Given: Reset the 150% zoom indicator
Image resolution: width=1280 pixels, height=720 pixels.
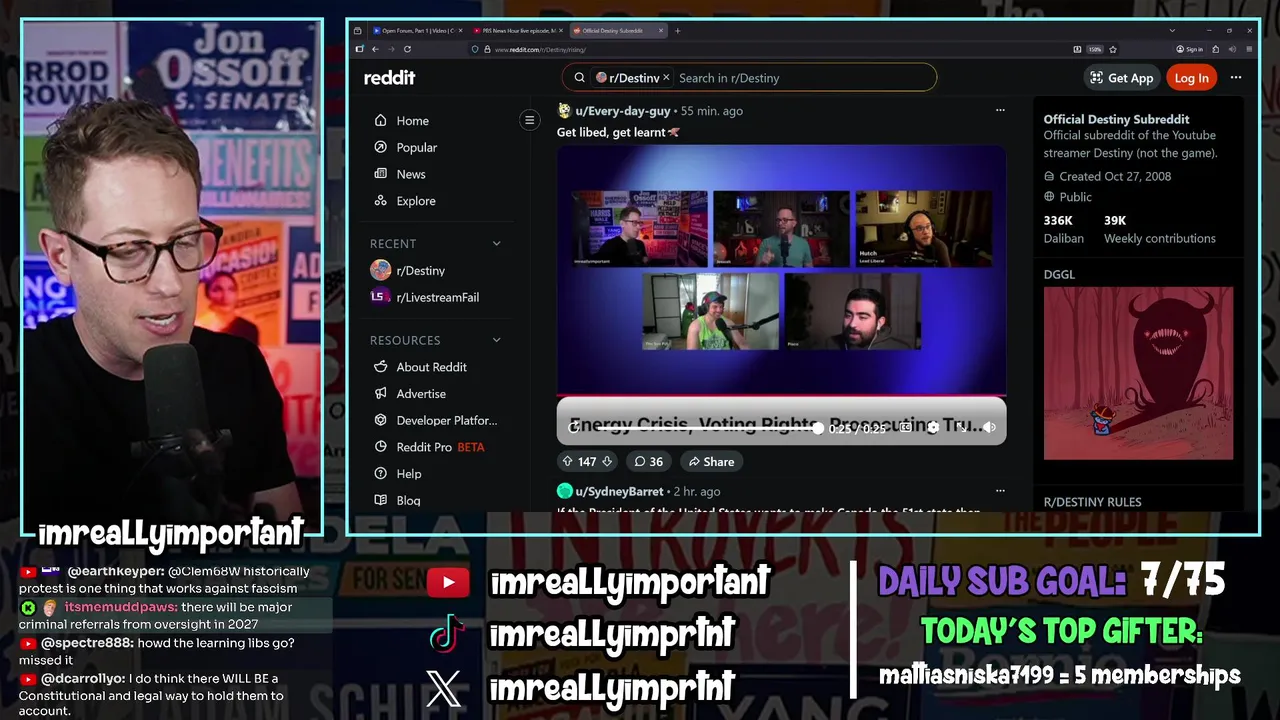Looking at the screenshot, I should 1095,49.
